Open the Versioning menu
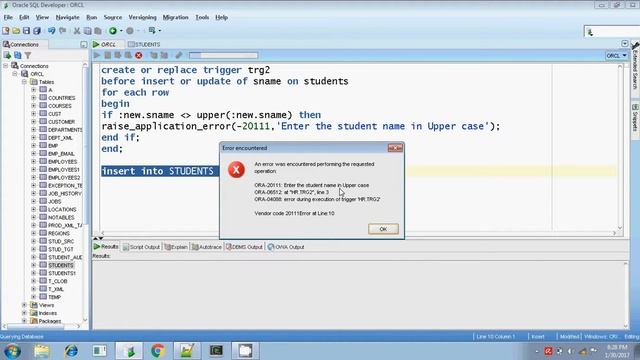This screenshot has height=360, width=640. coord(142,18)
